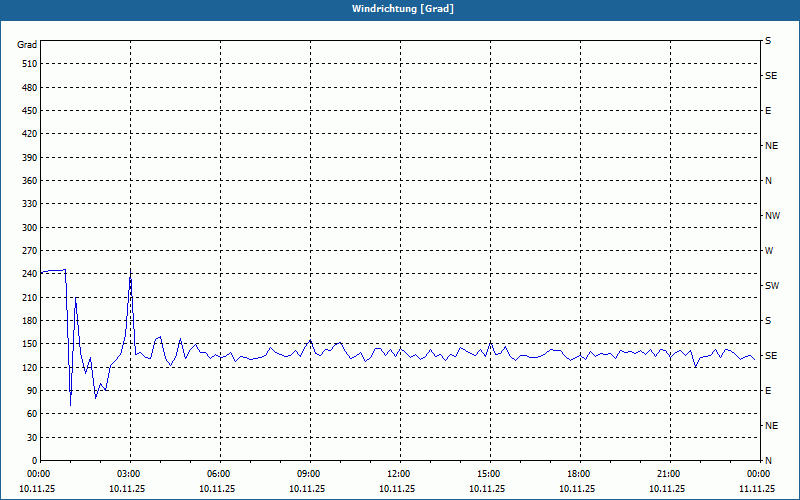Click the S compass label level with 180

768,321
